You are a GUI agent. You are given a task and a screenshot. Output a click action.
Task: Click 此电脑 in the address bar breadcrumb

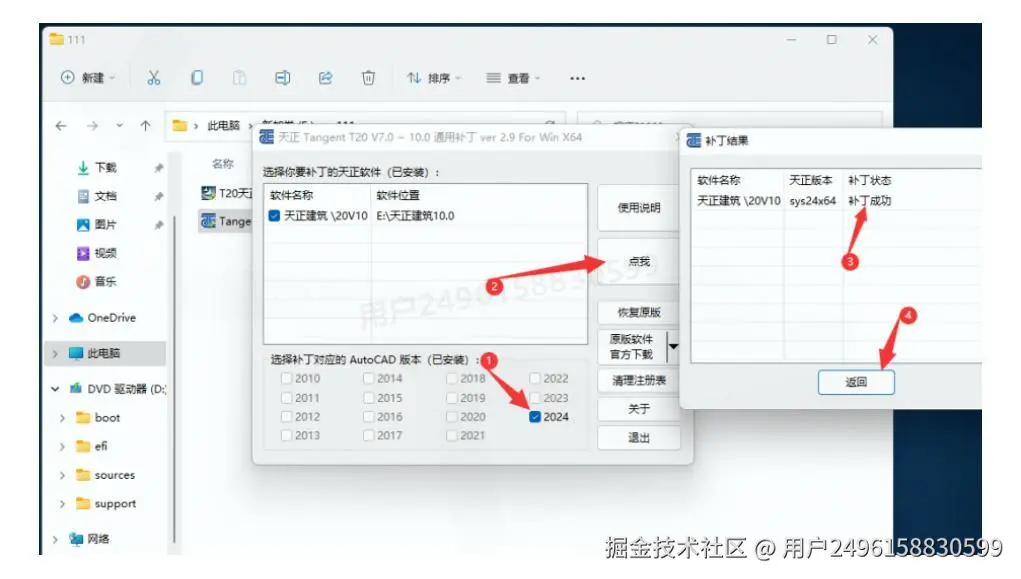pos(223,126)
